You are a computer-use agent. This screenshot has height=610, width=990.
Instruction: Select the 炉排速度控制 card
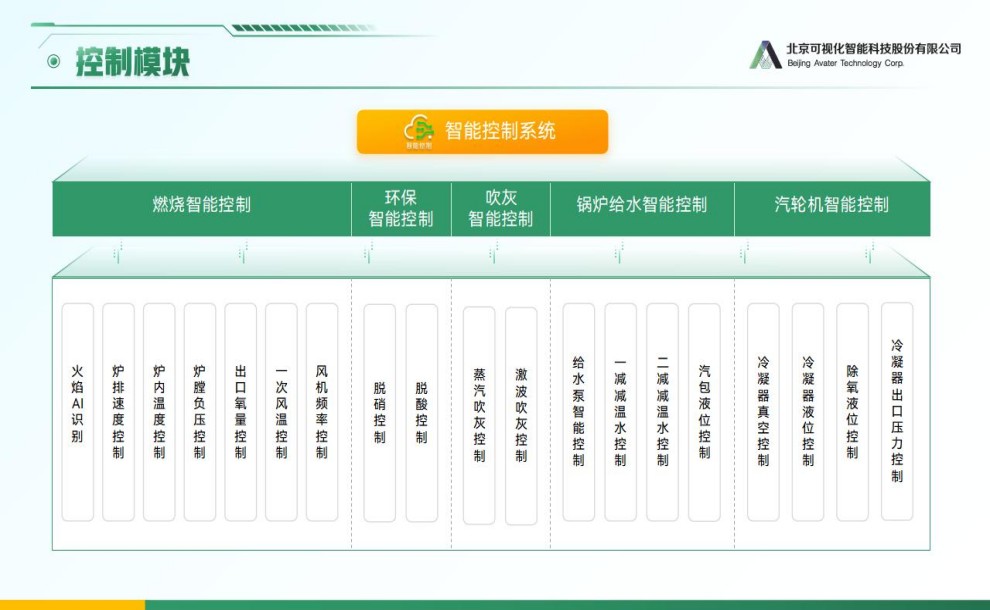coord(119,412)
